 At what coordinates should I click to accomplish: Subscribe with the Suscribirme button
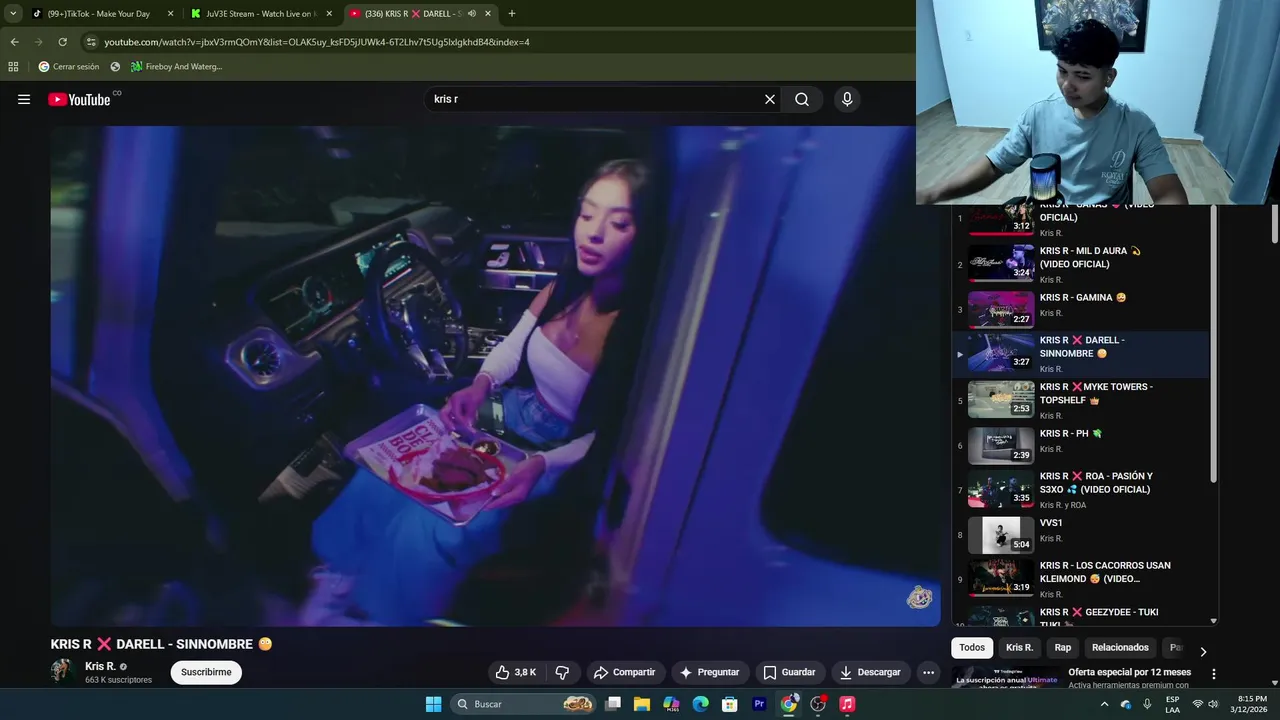(x=206, y=672)
